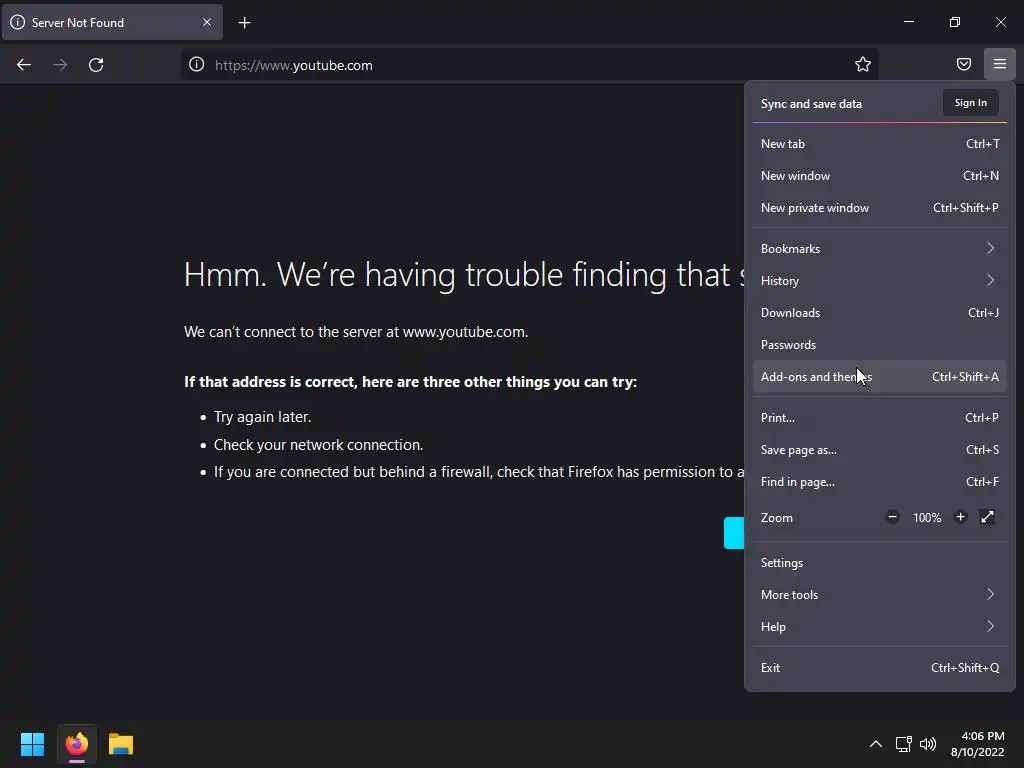The height and width of the screenshot is (768, 1024).
Task: Open Passwords from menu
Action: click(x=880, y=345)
